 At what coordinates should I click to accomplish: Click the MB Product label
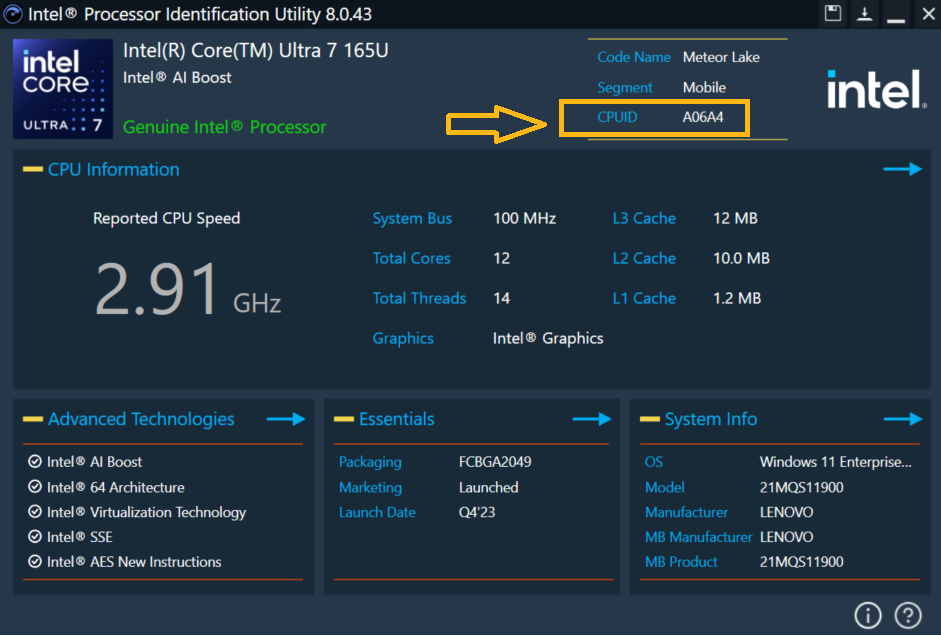pyautogui.click(x=681, y=562)
